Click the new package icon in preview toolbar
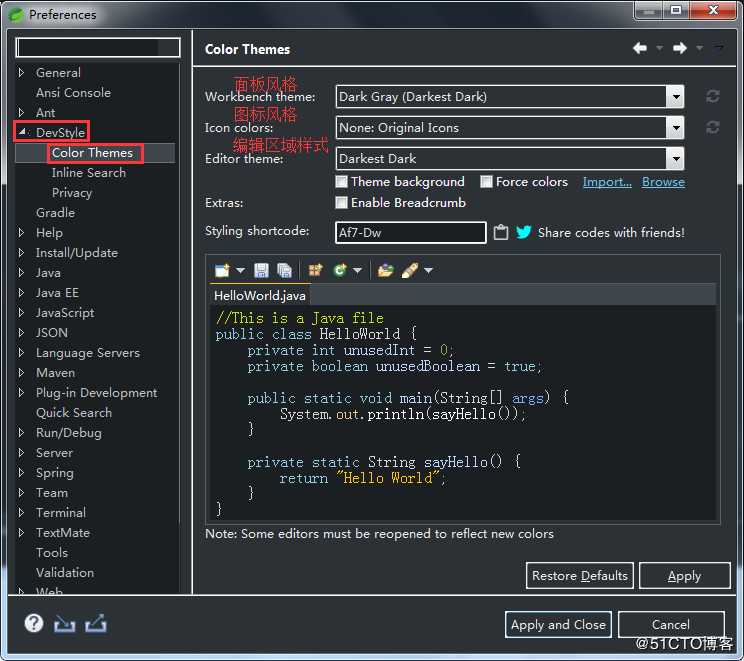Screen dimensions: 744x661 (x=316, y=270)
